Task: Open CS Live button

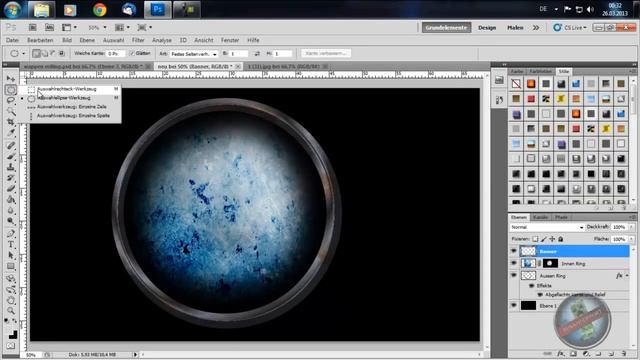Action: point(570,27)
